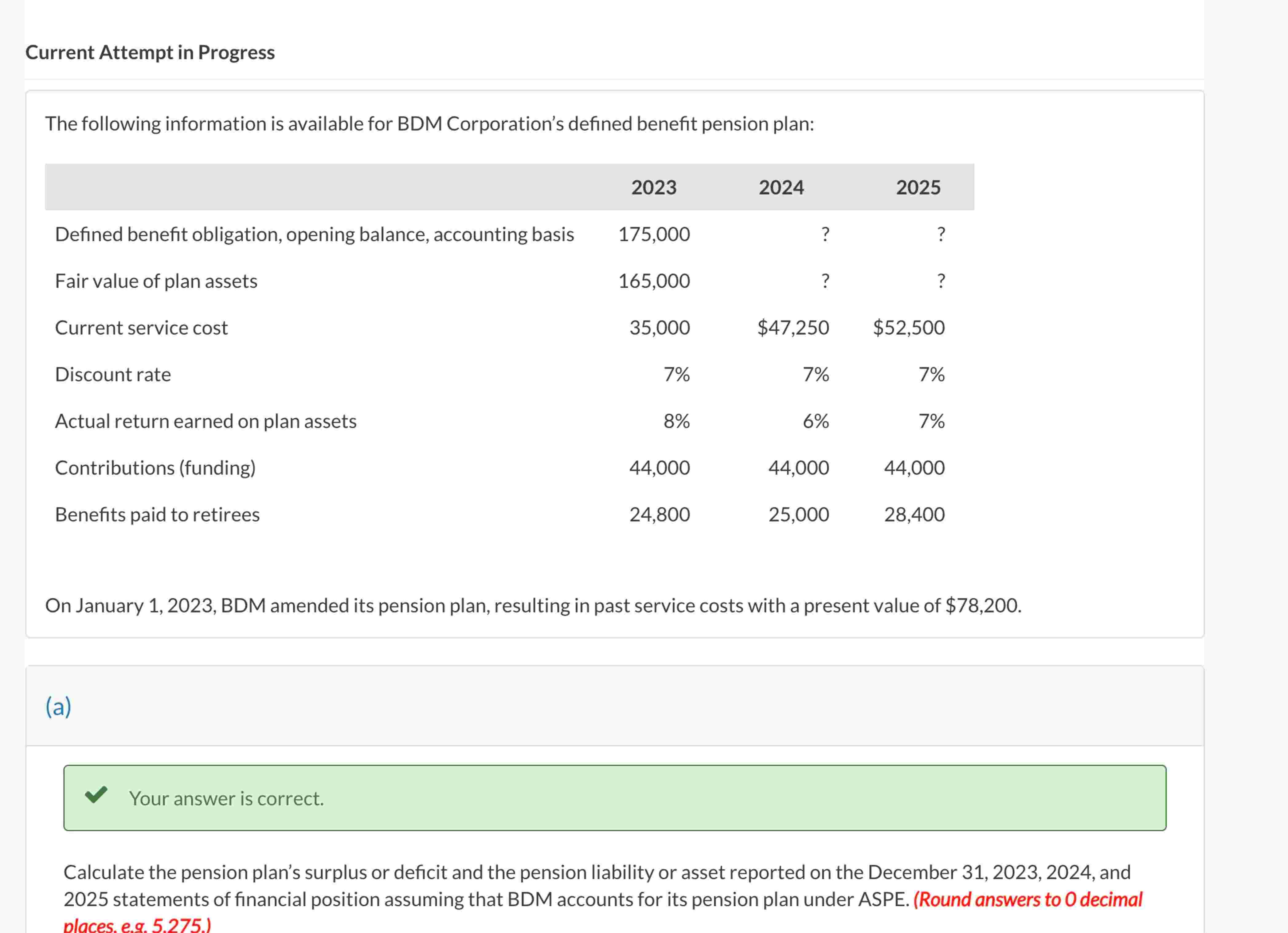
Task: Click the red rounding instruction text
Action: tap(1027, 900)
